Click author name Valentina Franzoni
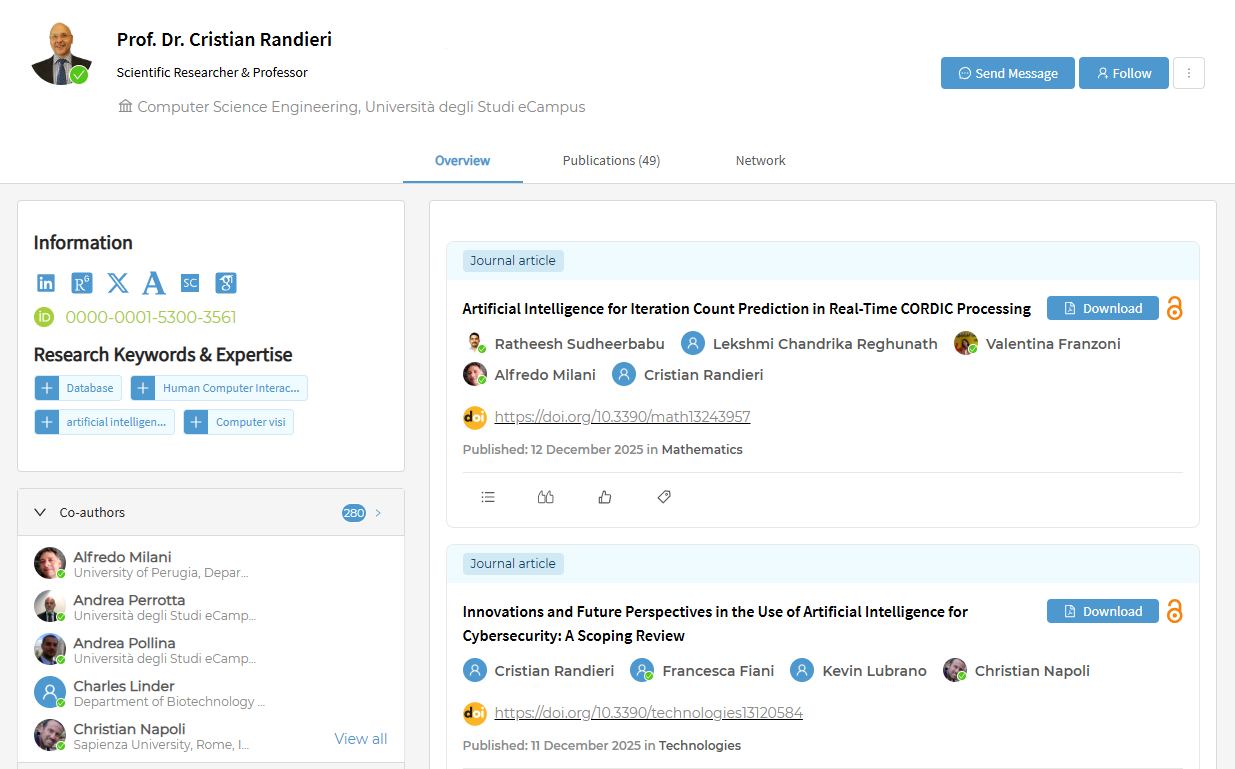 [1053, 344]
